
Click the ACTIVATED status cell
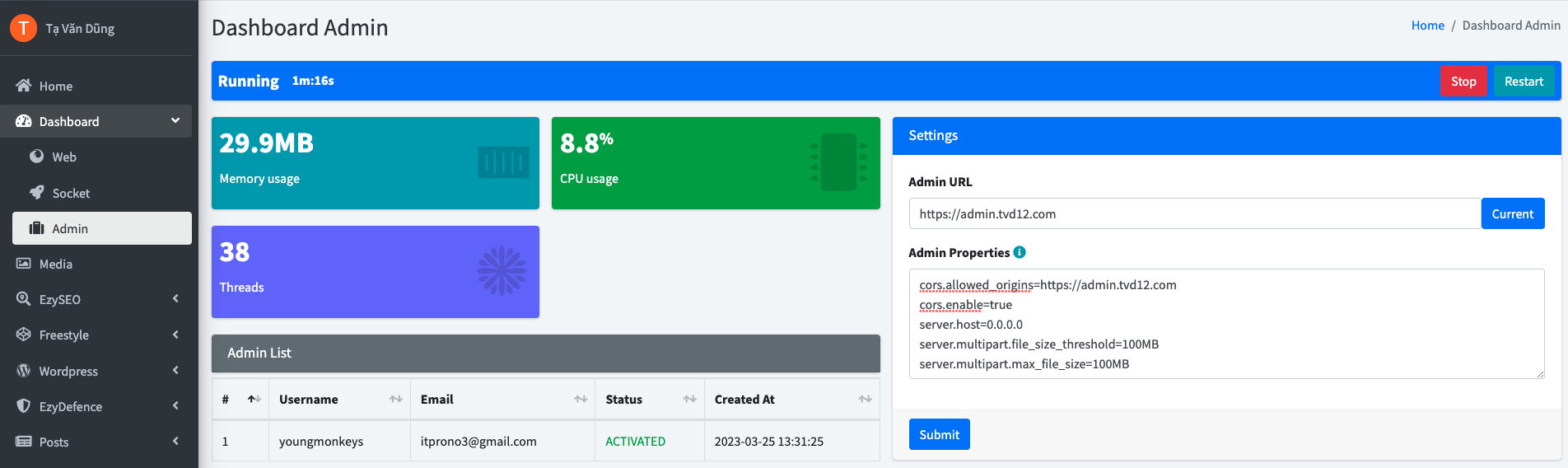click(650, 442)
